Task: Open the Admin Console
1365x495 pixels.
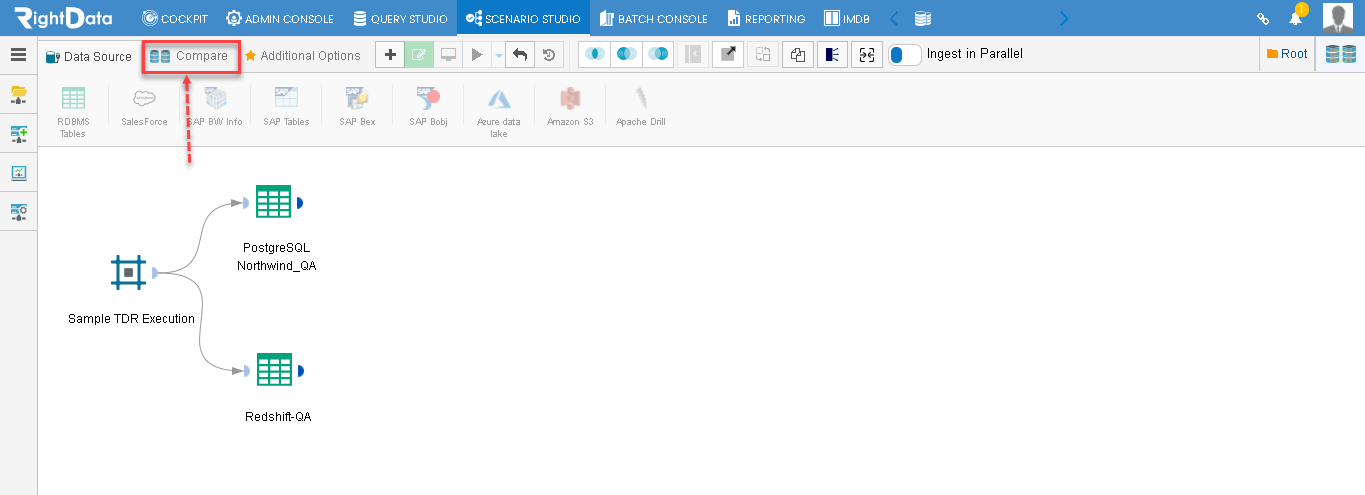Action: click(x=280, y=18)
